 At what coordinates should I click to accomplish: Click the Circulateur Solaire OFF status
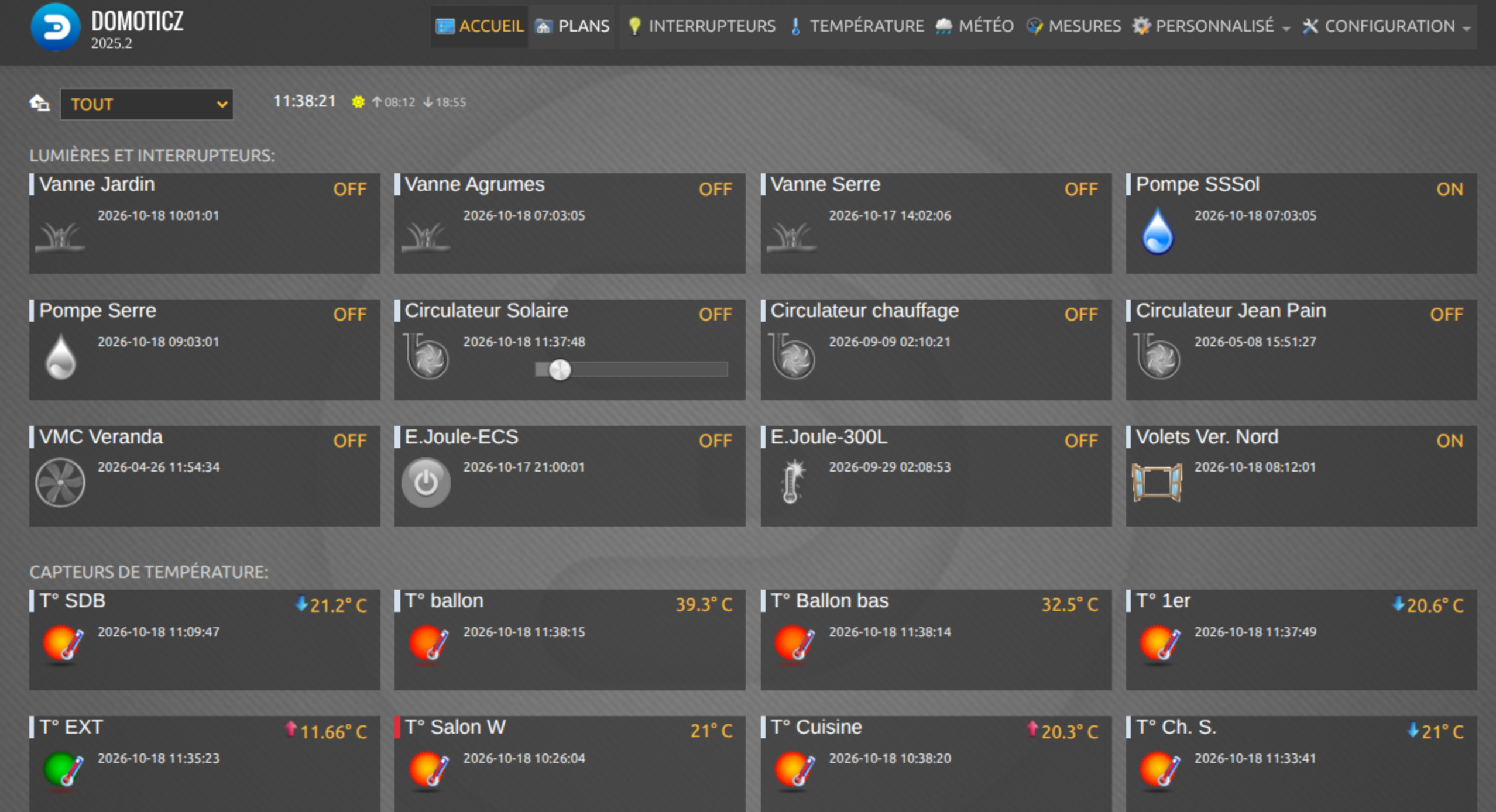715,315
